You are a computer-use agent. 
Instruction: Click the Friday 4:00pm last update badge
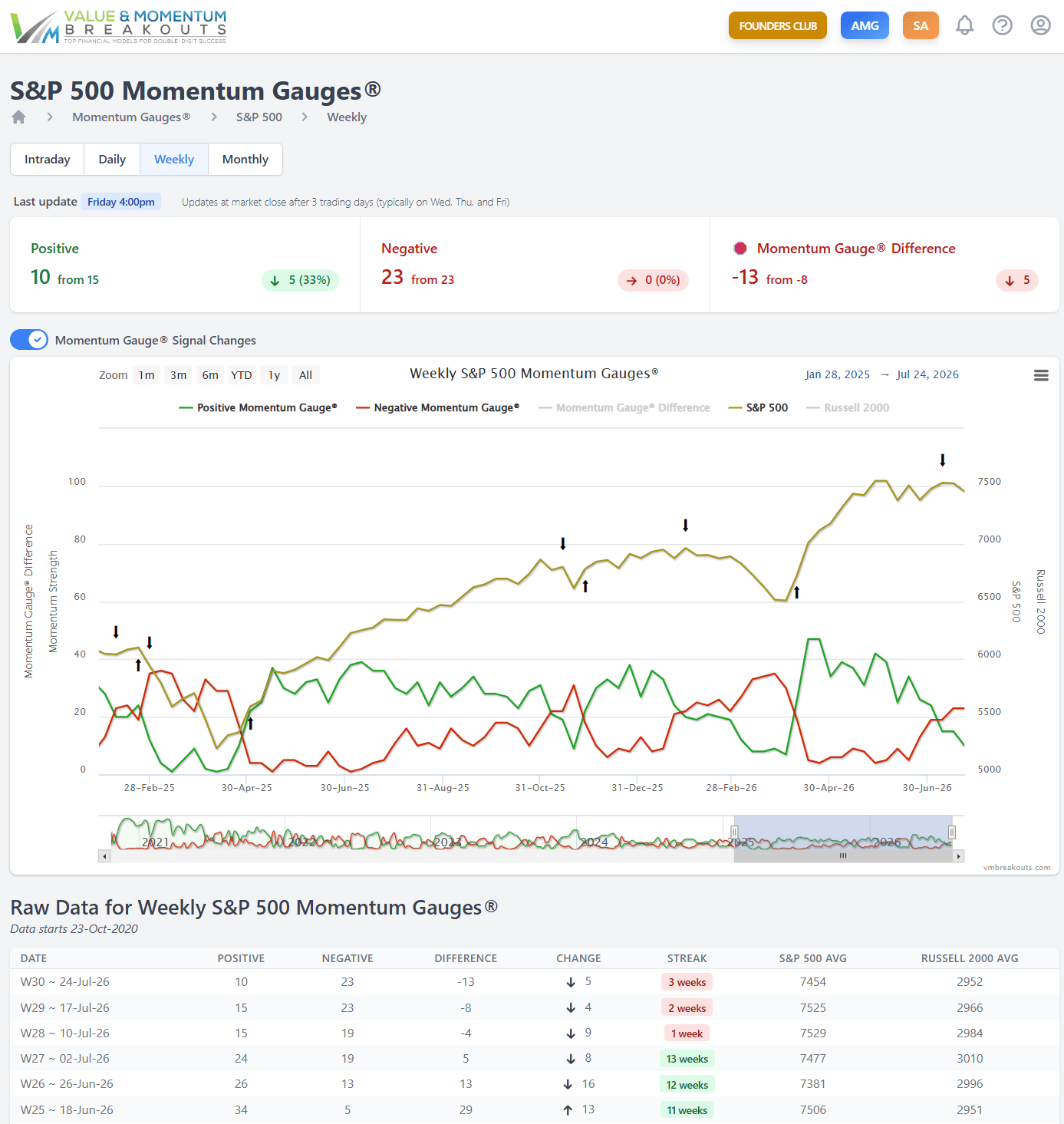tap(121, 203)
